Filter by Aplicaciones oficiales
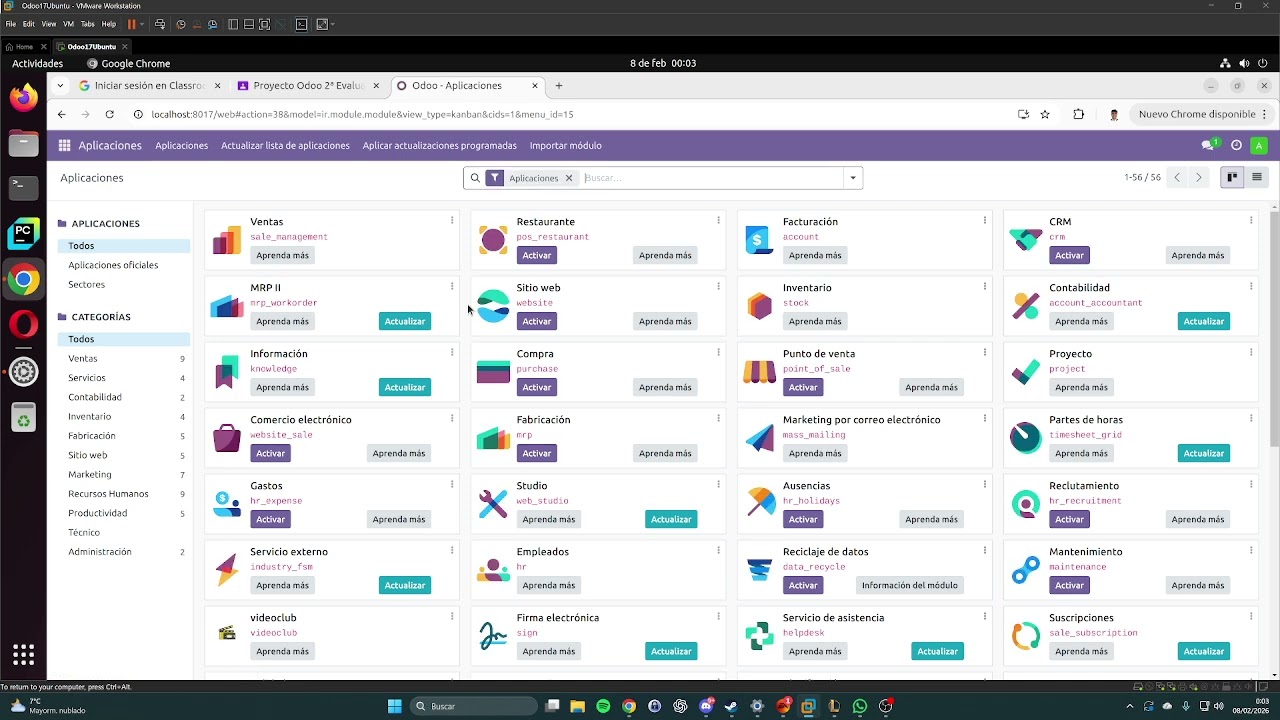Image resolution: width=1280 pixels, height=720 pixels. click(113, 265)
